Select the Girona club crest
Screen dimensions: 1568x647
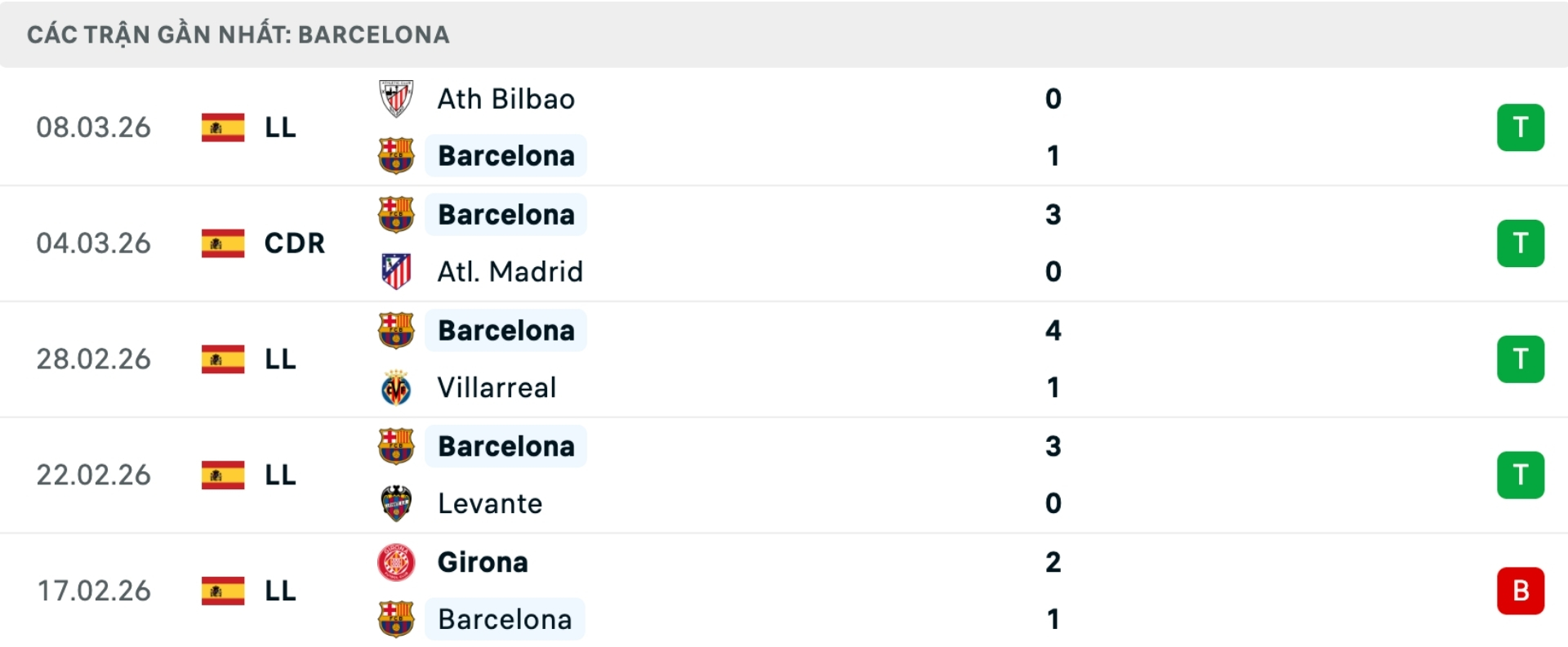397,562
